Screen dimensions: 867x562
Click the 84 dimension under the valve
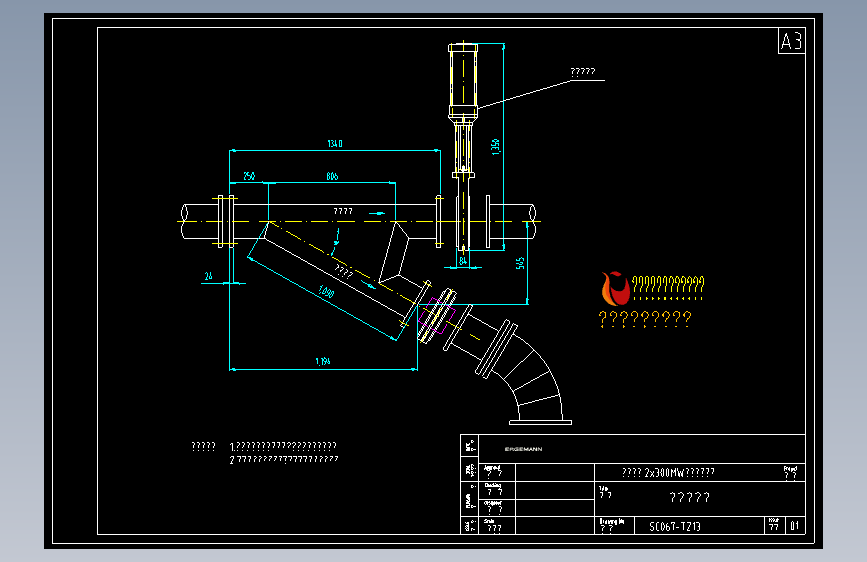click(463, 261)
